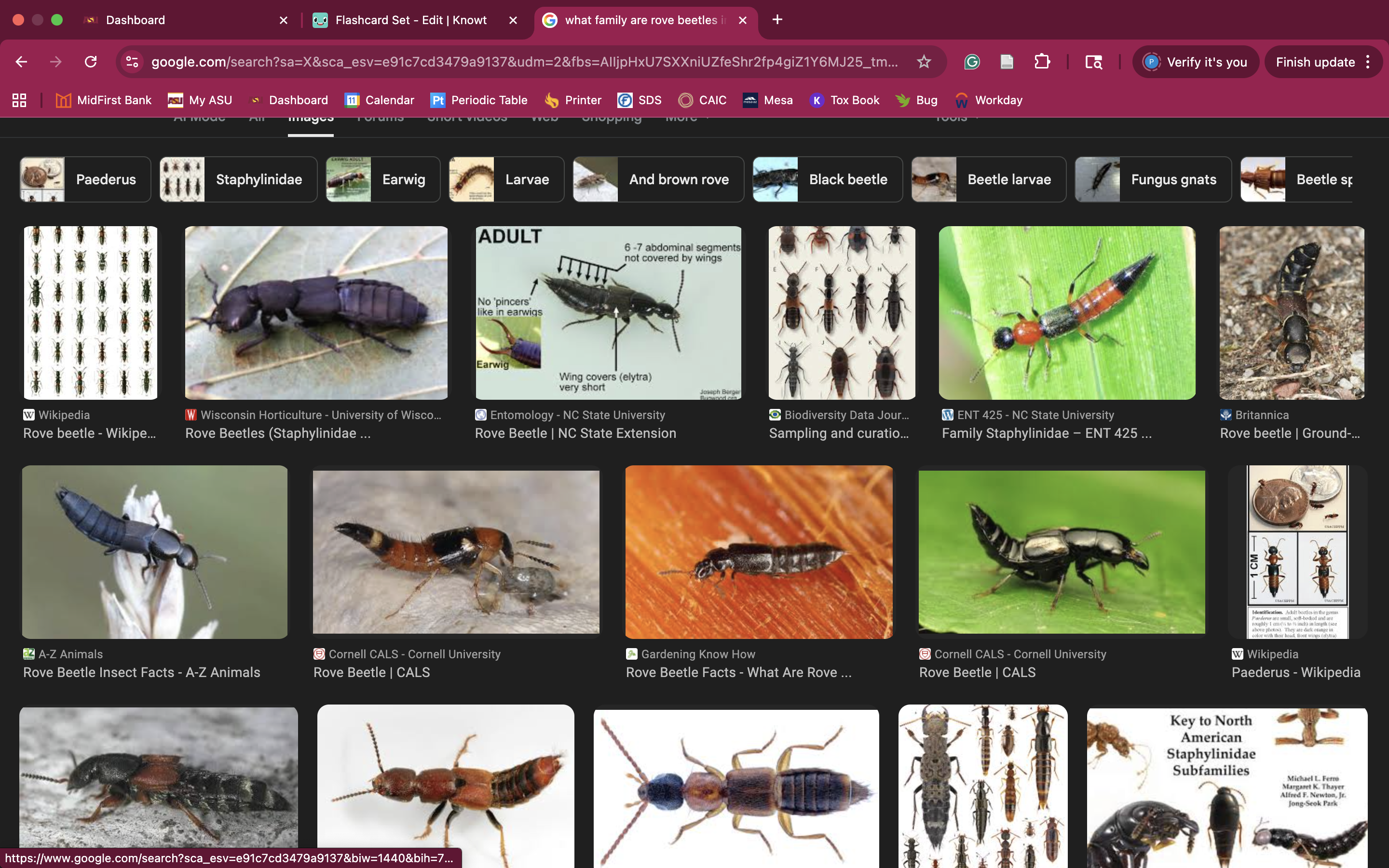This screenshot has height=868, width=1389.
Task: Switch to Flashcard Set Knowt tab
Action: 410,20
